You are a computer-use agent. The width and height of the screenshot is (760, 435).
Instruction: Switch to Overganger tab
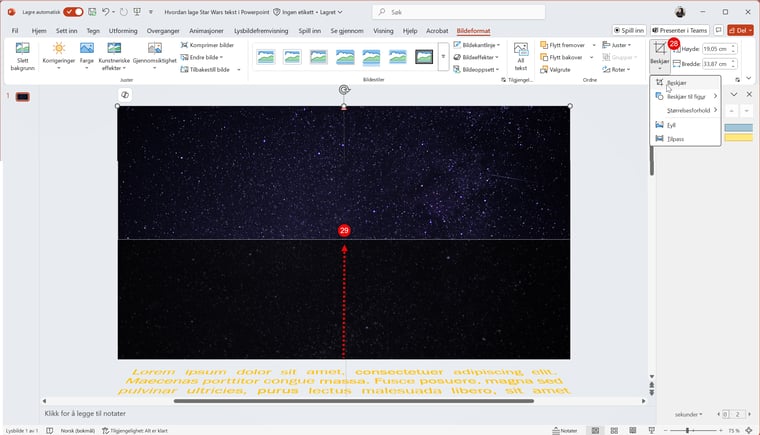[163, 31]
